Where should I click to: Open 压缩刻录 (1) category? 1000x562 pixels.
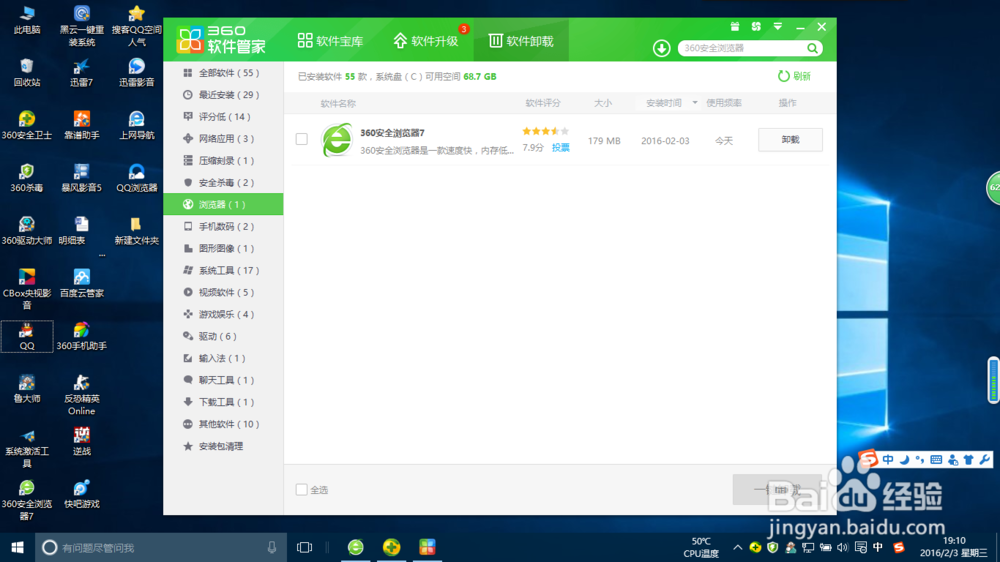click(x=223, y=161)
